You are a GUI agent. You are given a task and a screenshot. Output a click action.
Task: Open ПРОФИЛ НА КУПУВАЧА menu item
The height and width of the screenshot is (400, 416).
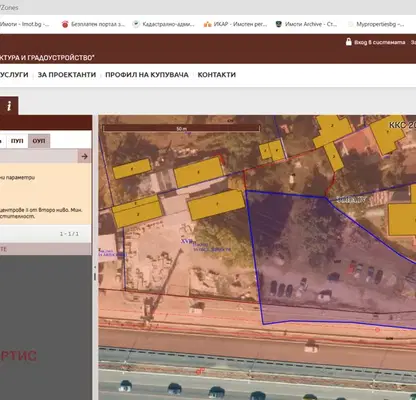click(147, 75)
